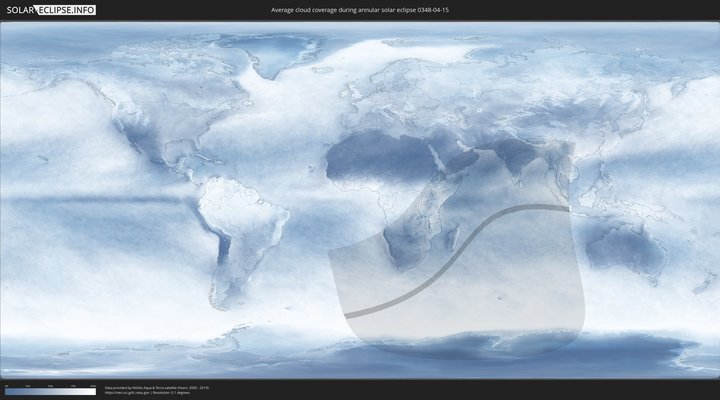
Task: Click the 100% end of the legend
Action: pyautogui.click(x=95, y=391)
